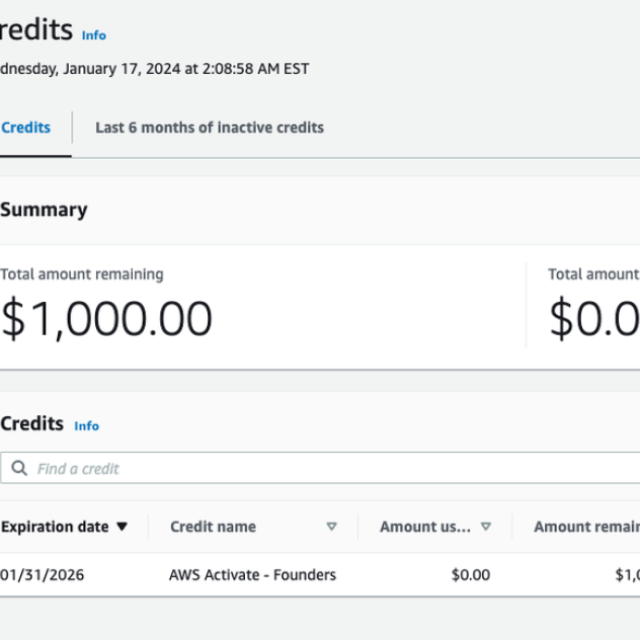Open Info link next to Credits table heading
The image size is (640, 640).
tap(87, 426)
